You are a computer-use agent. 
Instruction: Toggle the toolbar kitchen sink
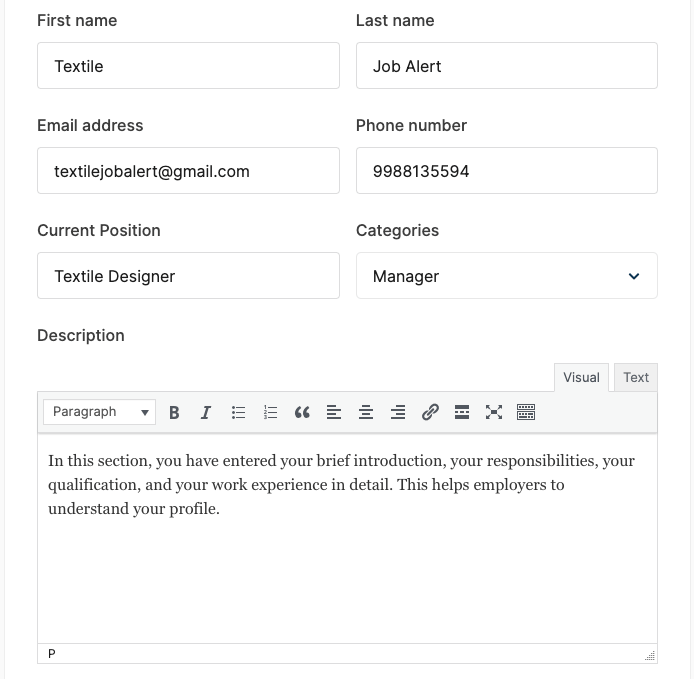pyautogui.click(x=526, y=412)
